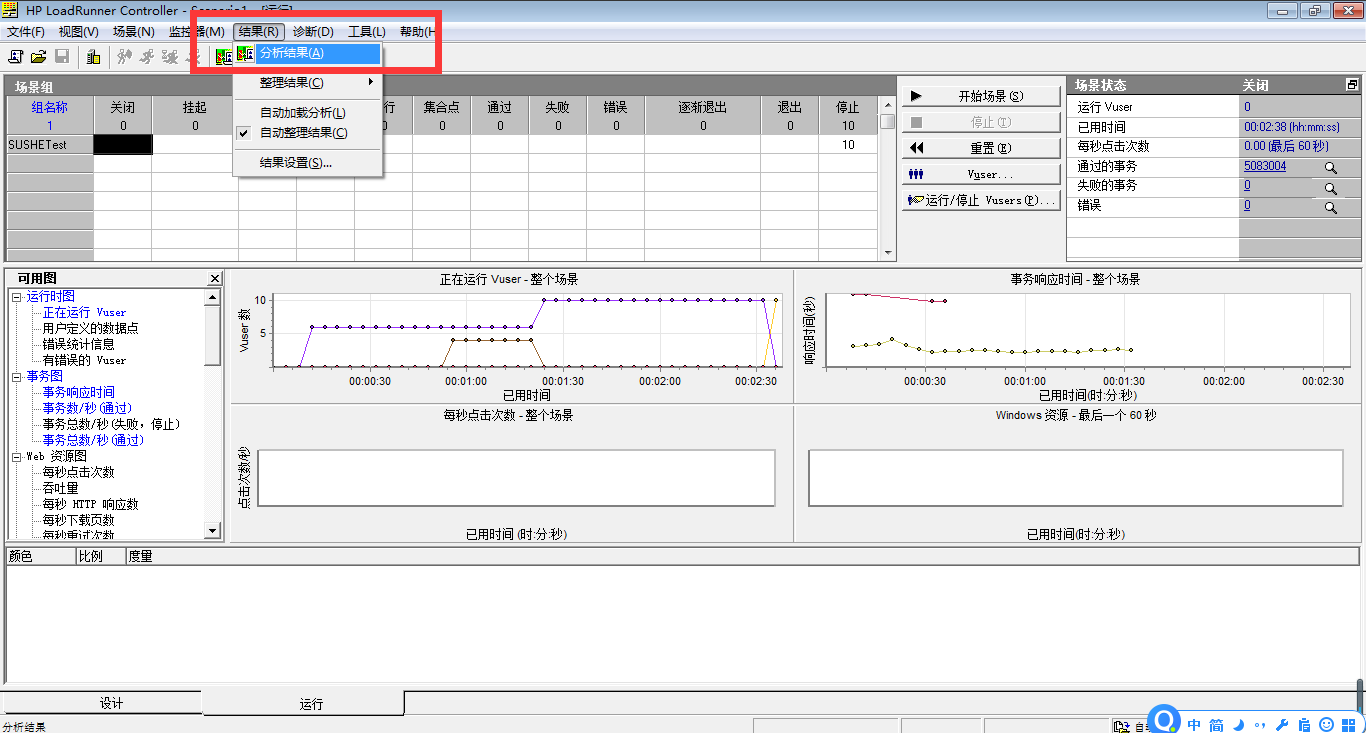This screenshot has height=733, width=1366.
Task: Open the Vuser... dialog button
Action: pyautogui.click(x=981, y=174)
